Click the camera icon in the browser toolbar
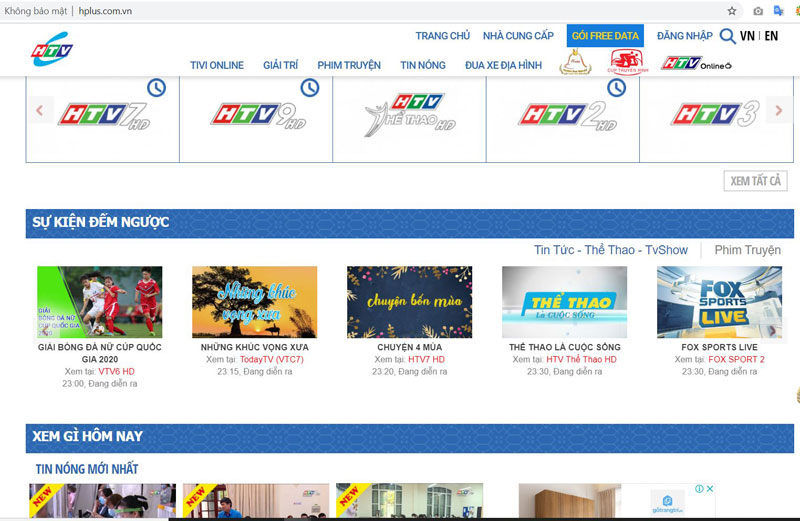Image resolution: width=800 pixels, height=521 pixels. (x=758, y=11)
